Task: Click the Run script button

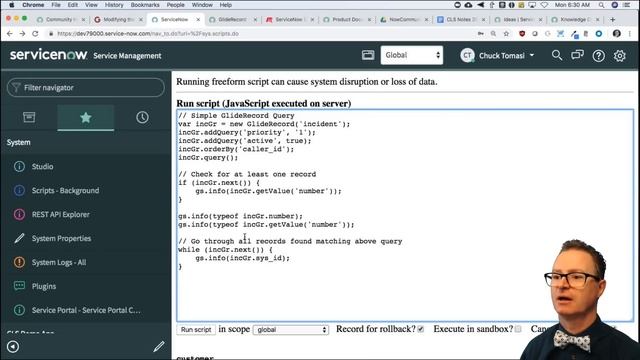Action: [196, 329]
